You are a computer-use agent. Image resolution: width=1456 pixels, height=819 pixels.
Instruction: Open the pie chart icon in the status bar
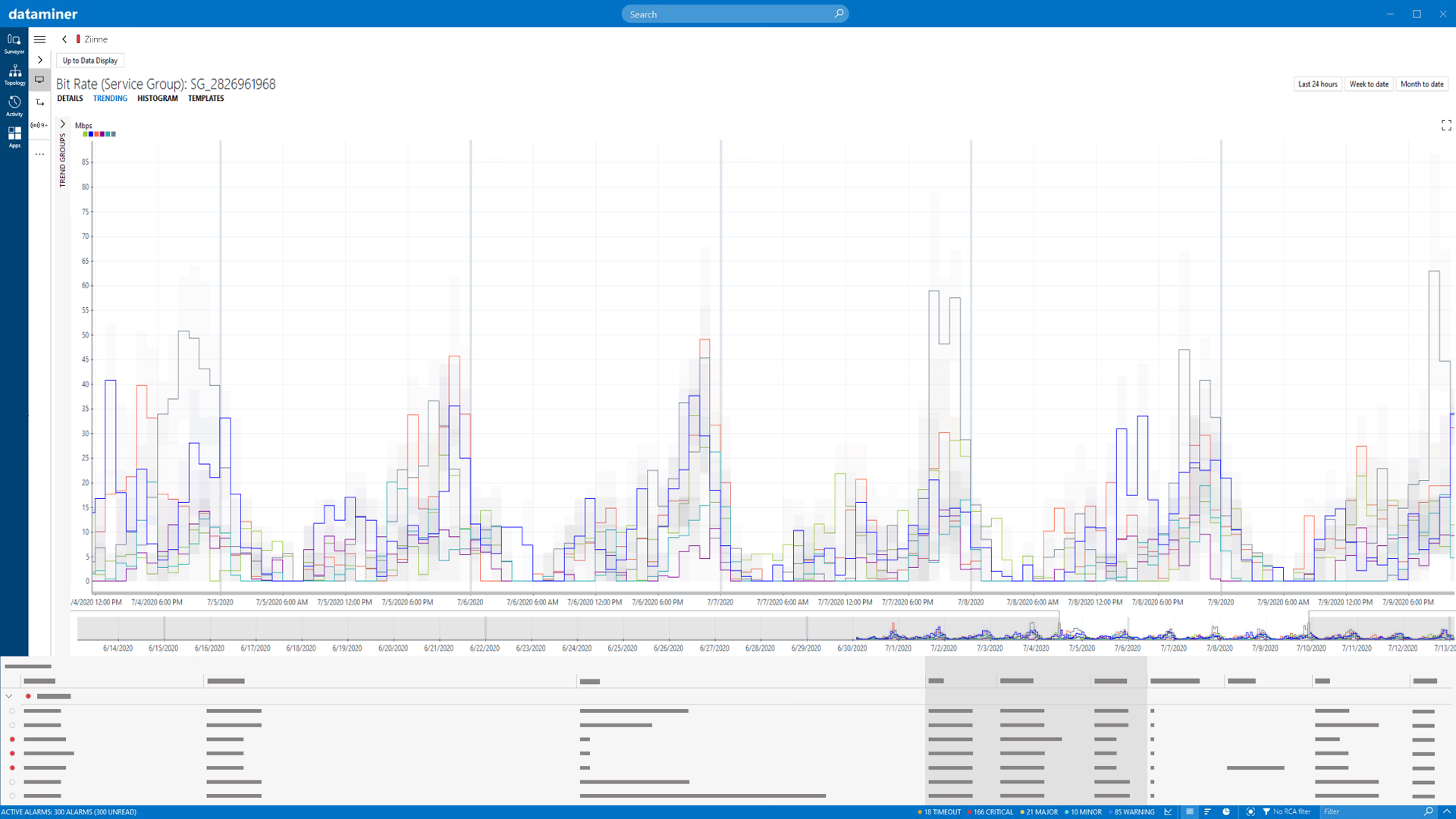[x=1227, y=811]
